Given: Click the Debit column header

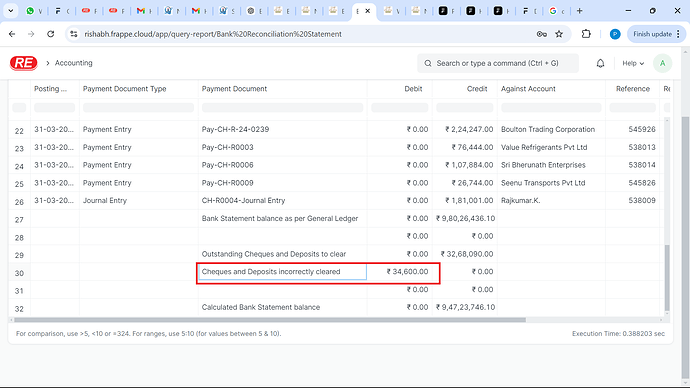Looking at the screenshot, I should pyautogui.click(x=400, y=89).
